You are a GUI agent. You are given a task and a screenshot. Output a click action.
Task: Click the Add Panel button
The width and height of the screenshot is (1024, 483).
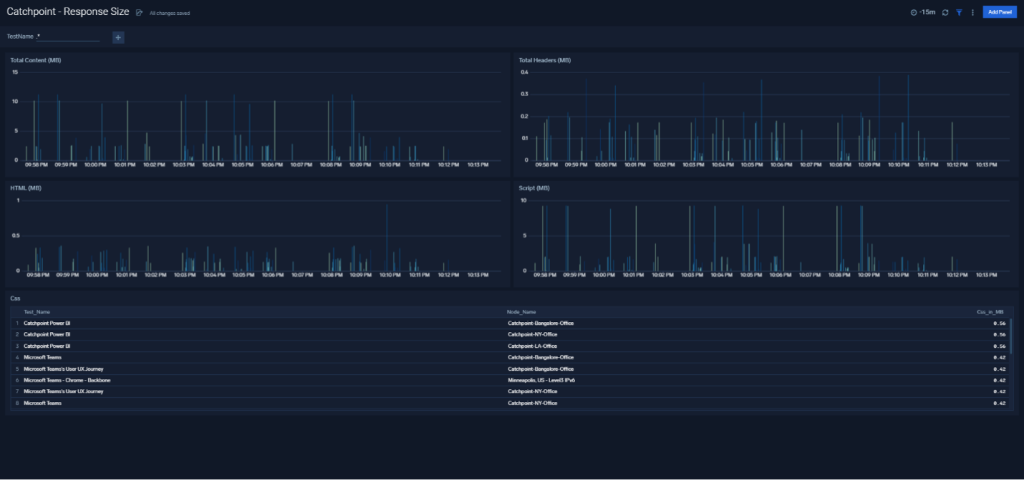[1000, 12]
